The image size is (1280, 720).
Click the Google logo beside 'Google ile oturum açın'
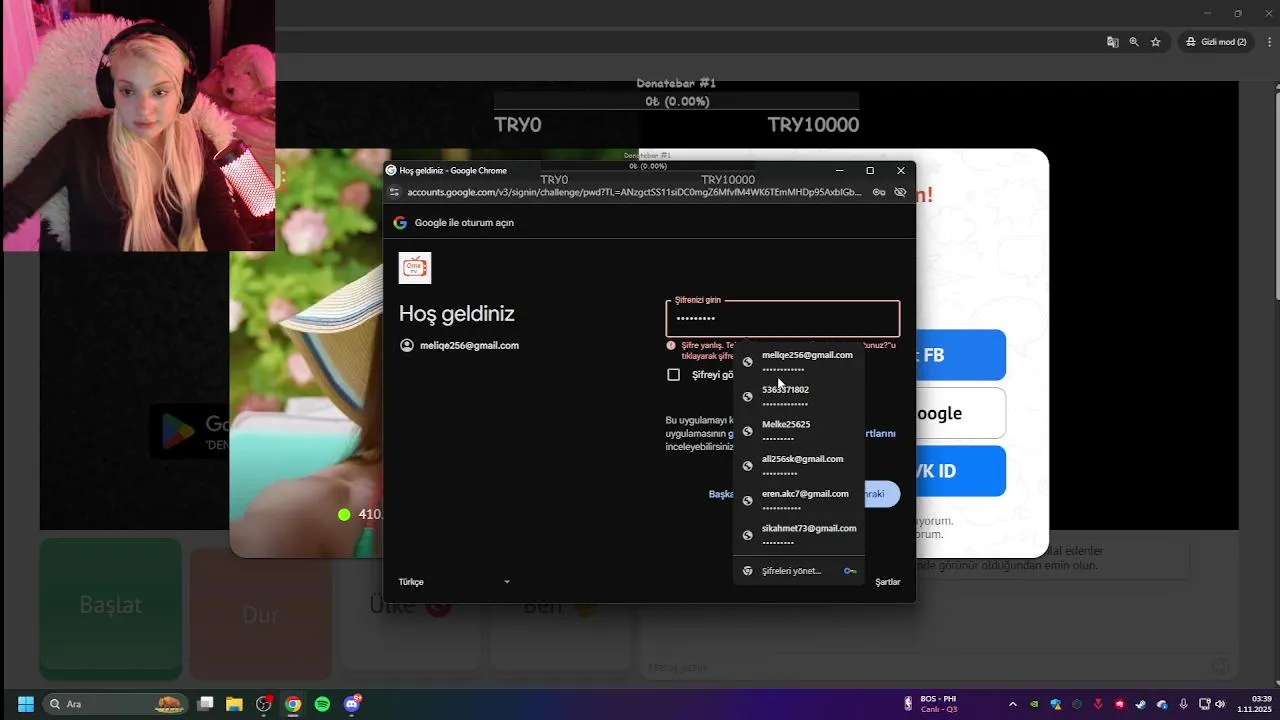400,223
